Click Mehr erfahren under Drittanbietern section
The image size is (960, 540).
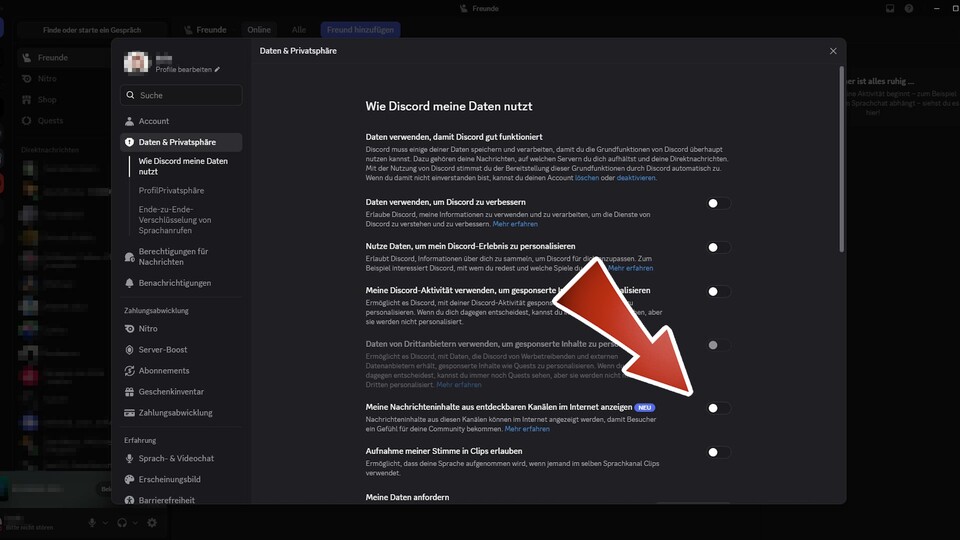pos(459,384)
